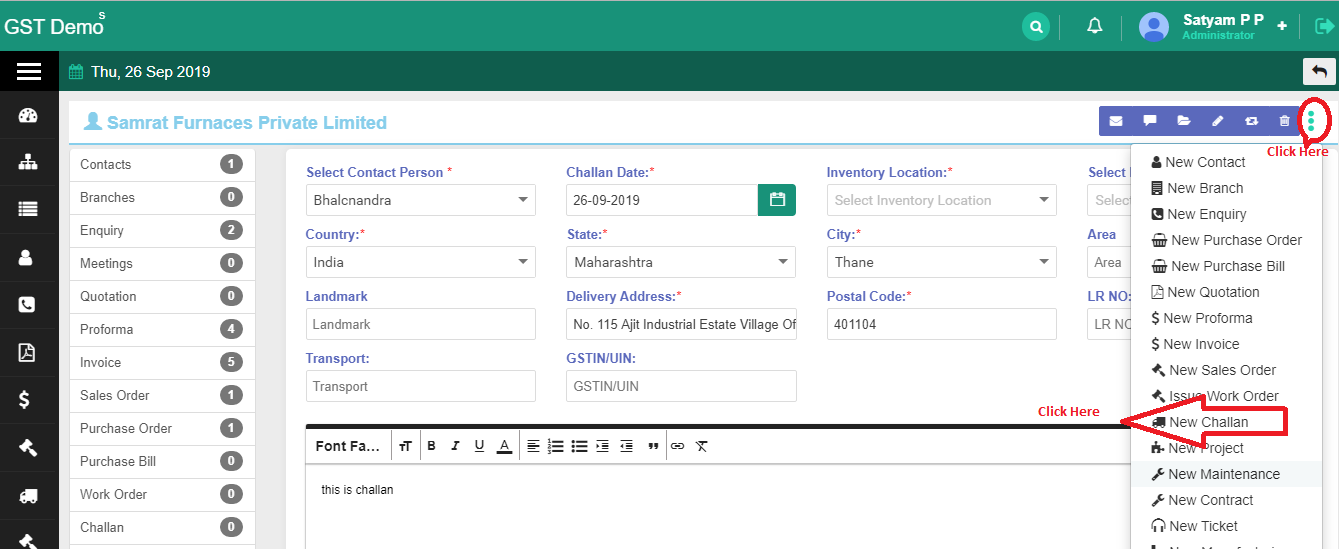Viewport: 1339px width, 549px height.
Task: Choose New Purchase Order in the menu
Action: point(1226,240)
